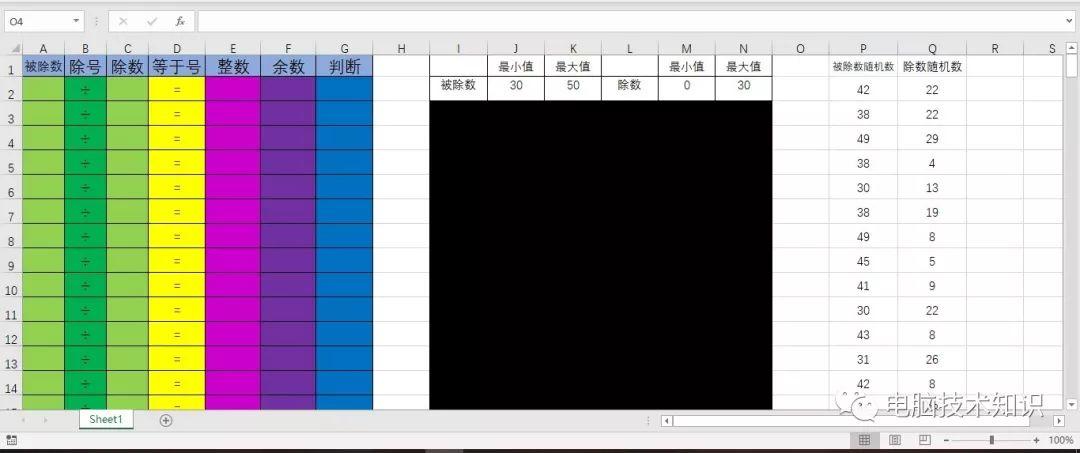Click the 除数随机数 header cell
Viewport: 1080px width, 453px height.
932,67
